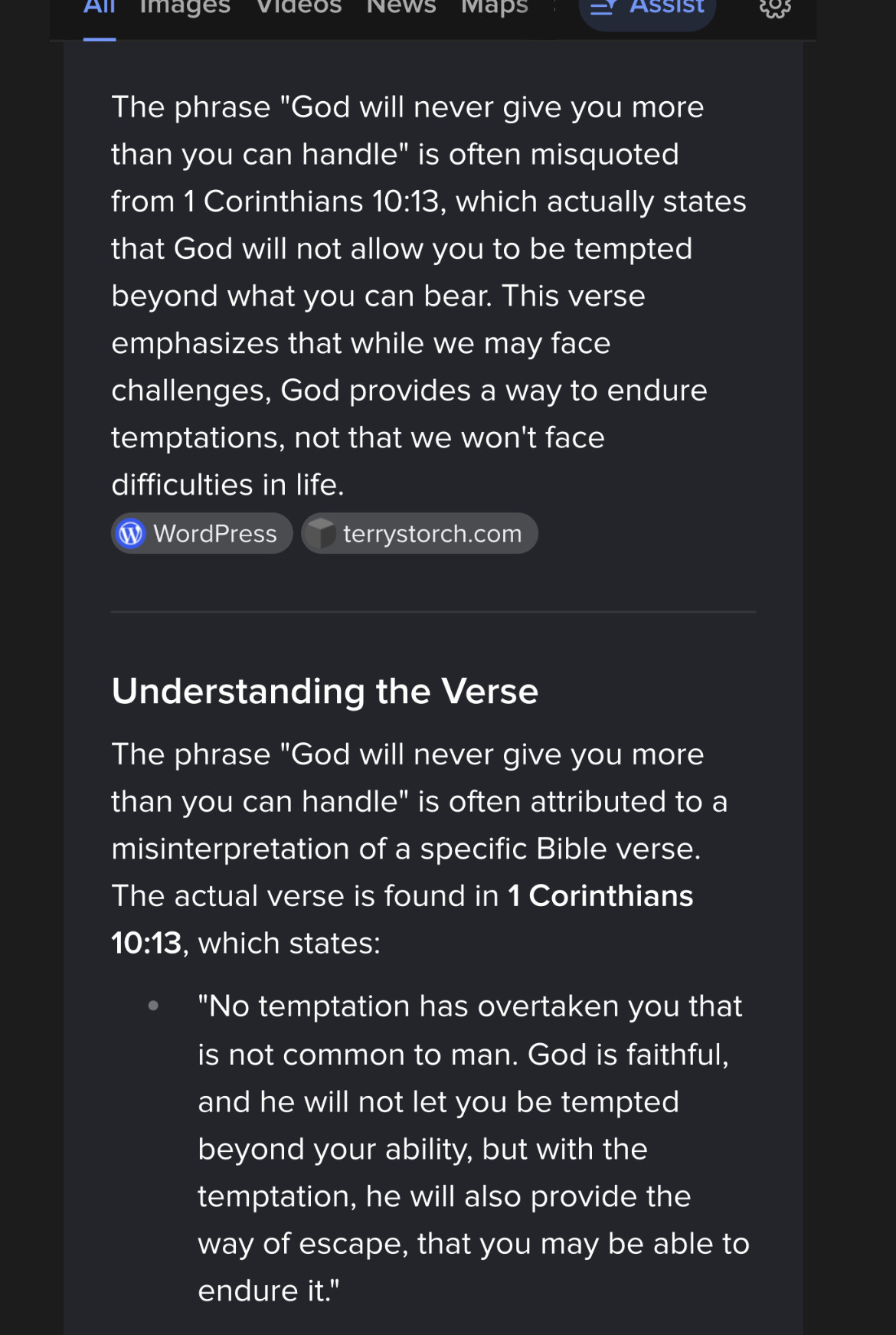Open the terrystorch.com source link
The image size is (896, 1335).
(x=432, y=534)
